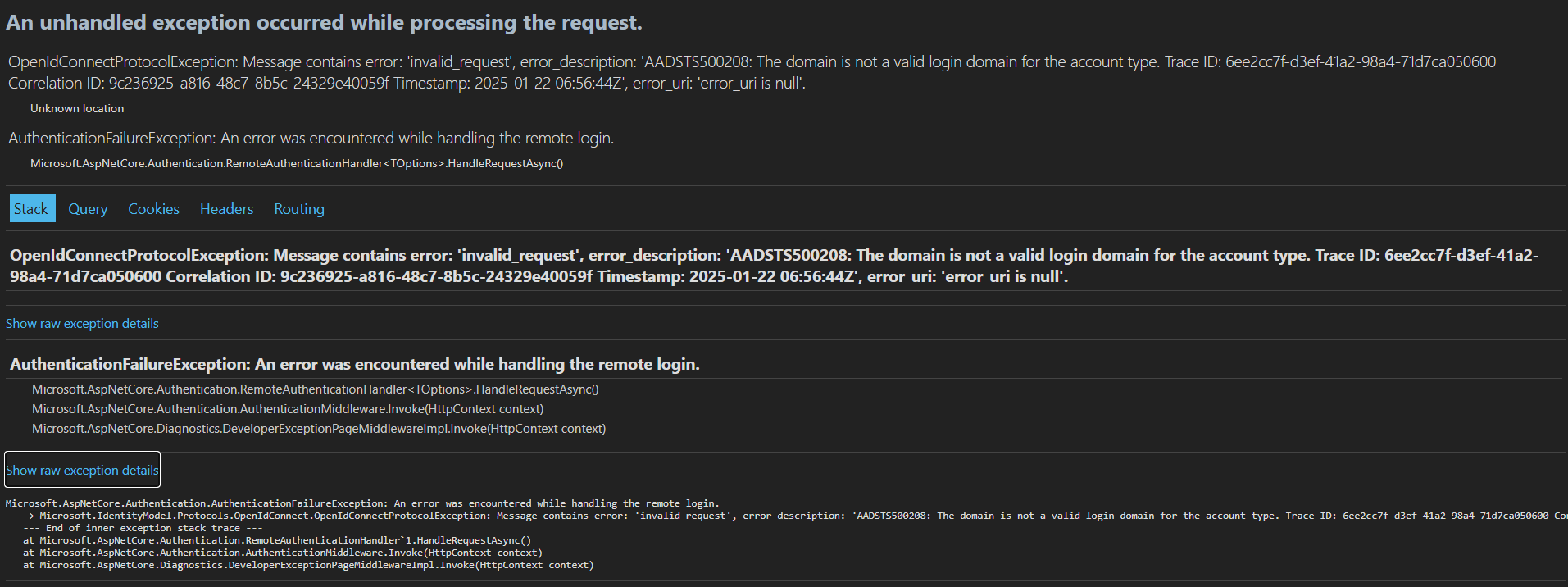The height and width of the screenshot is (587, 1568).
Task: Select the active Stack tab
Action: [32, 208]
